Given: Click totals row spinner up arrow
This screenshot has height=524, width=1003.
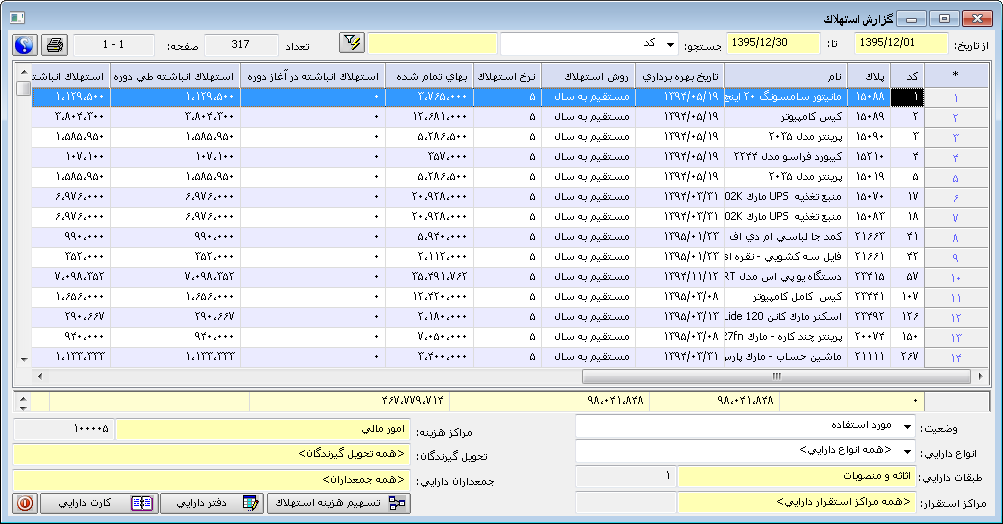Looking at the screenshot, I should coord(23,398).
